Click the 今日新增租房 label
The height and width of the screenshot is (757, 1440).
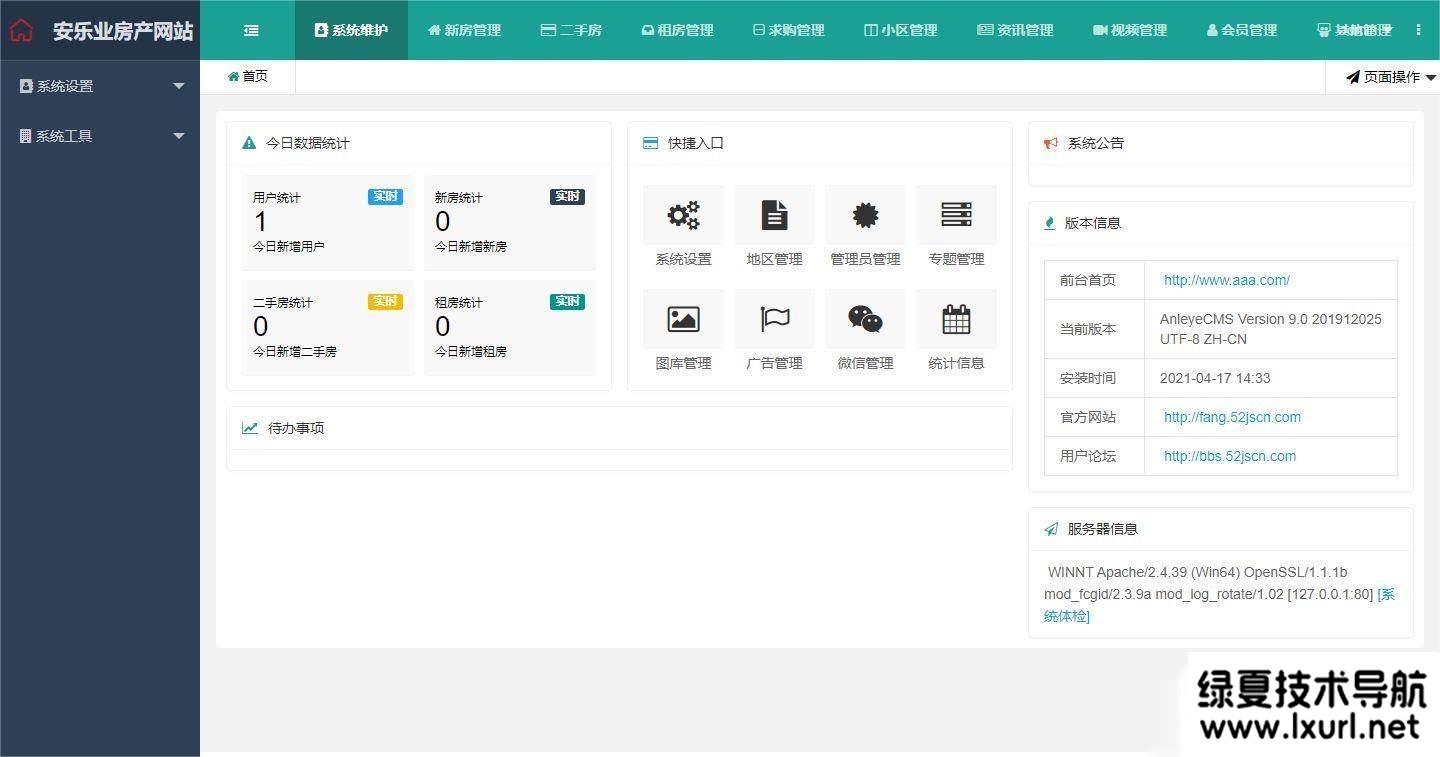click(470, 351)
